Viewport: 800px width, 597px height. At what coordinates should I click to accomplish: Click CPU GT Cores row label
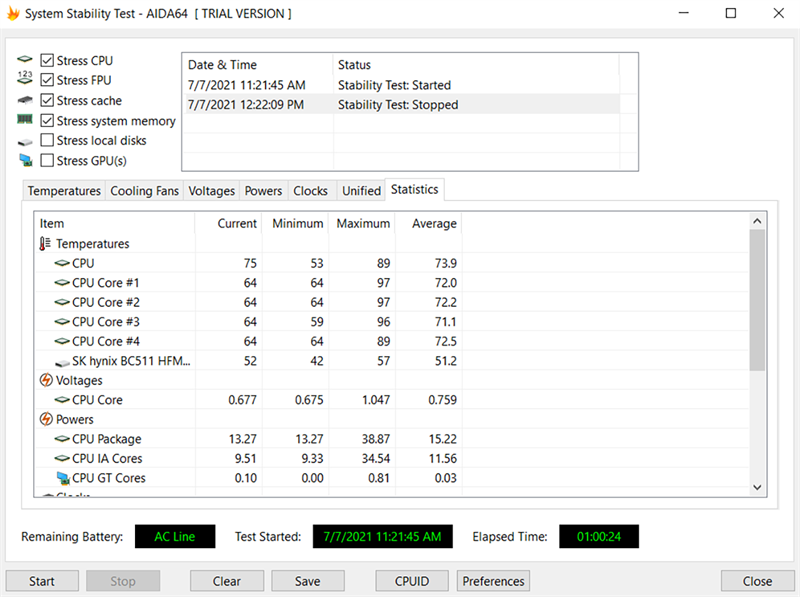(x=109, y=478)
